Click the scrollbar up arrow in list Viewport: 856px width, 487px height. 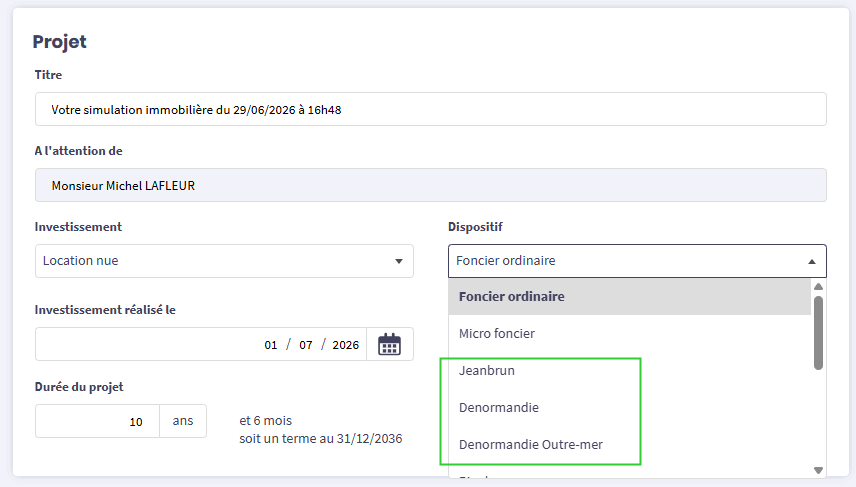818,287
